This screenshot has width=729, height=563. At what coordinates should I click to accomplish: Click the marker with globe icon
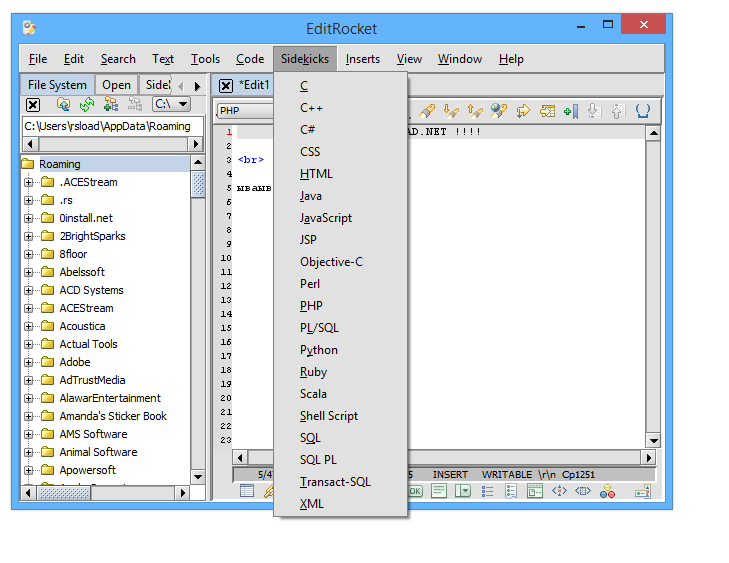pyautogui.click(x=498, y=111)
